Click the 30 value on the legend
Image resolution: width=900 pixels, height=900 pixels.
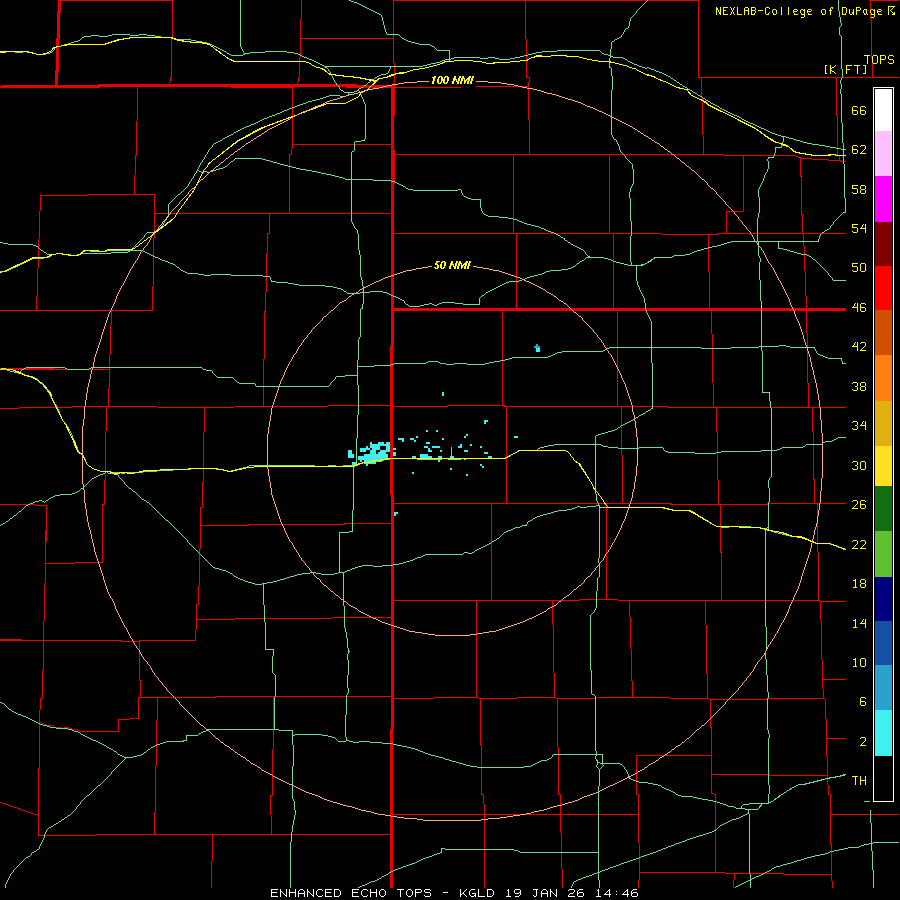(859, 465)
